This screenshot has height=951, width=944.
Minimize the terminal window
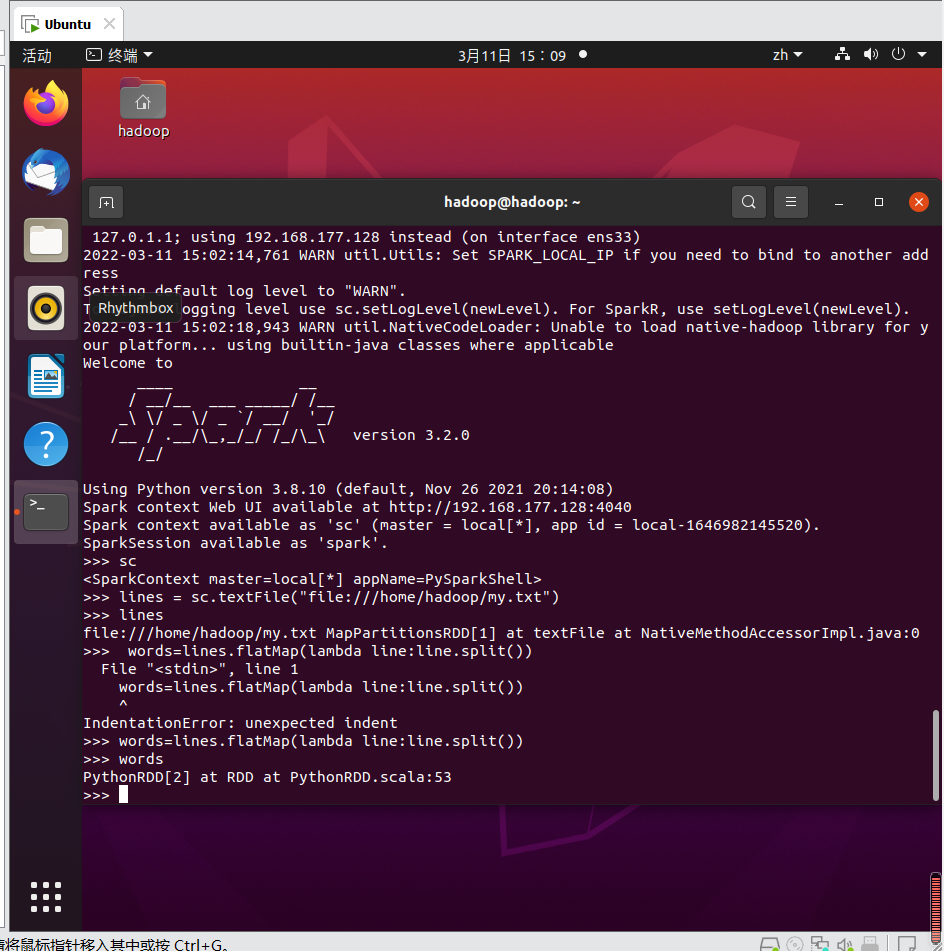838,203
